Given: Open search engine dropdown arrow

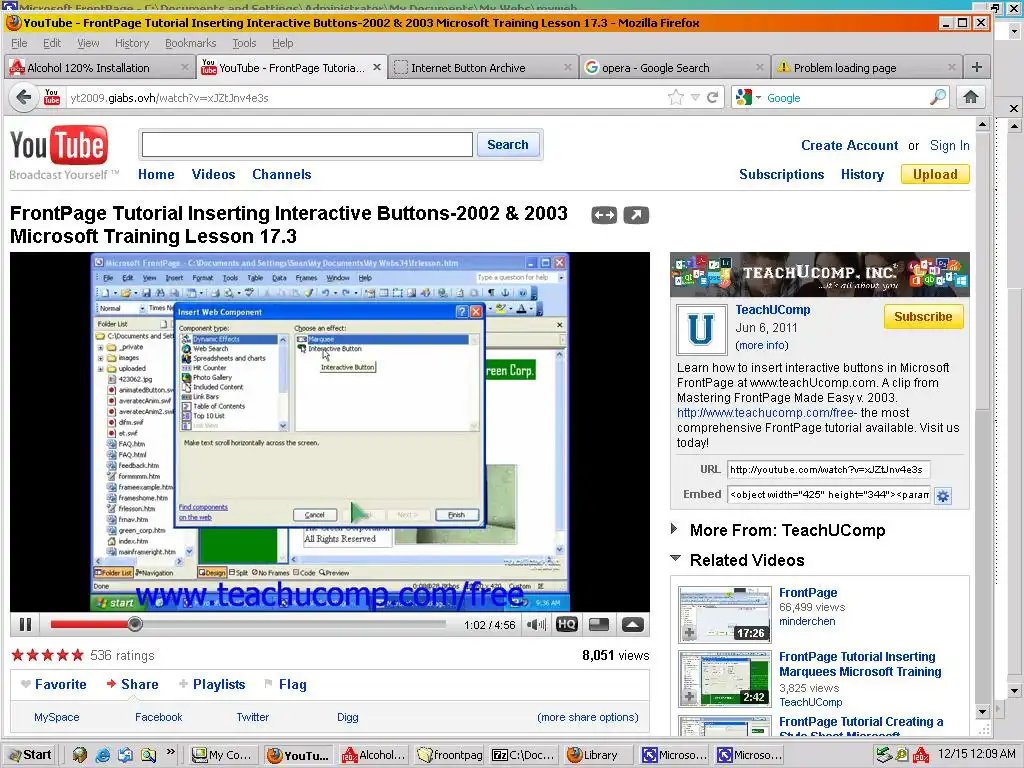Looking at the screenshot, I should [758, 98].
